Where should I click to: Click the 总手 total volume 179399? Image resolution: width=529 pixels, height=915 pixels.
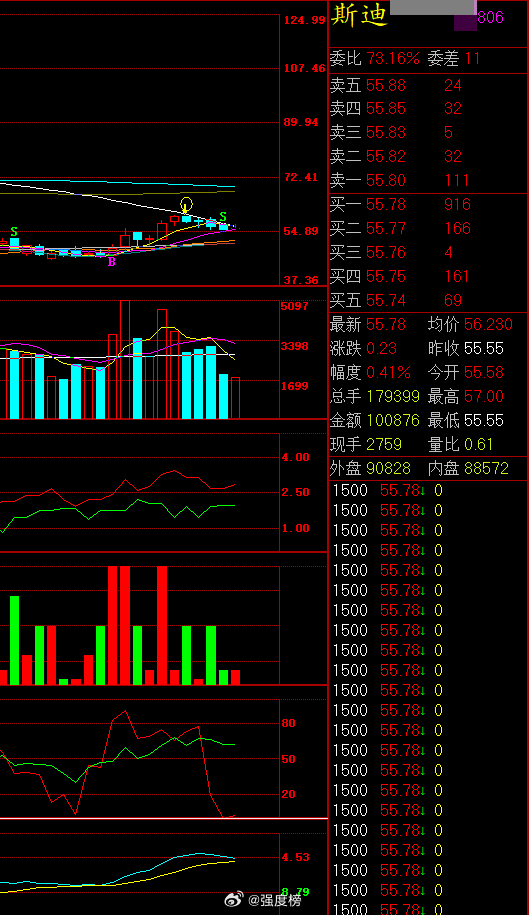(393, 396)
